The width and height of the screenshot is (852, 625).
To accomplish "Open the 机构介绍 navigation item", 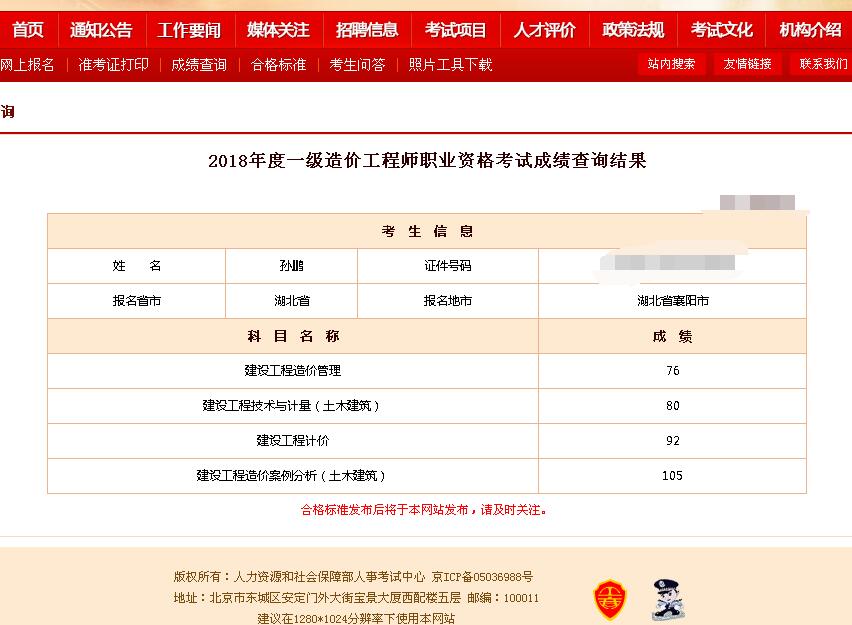I will pos(810,30).
